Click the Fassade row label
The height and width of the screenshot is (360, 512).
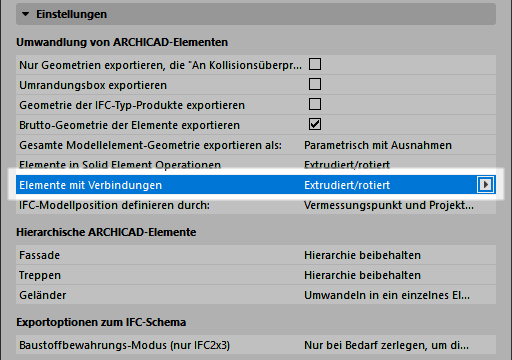40,255
